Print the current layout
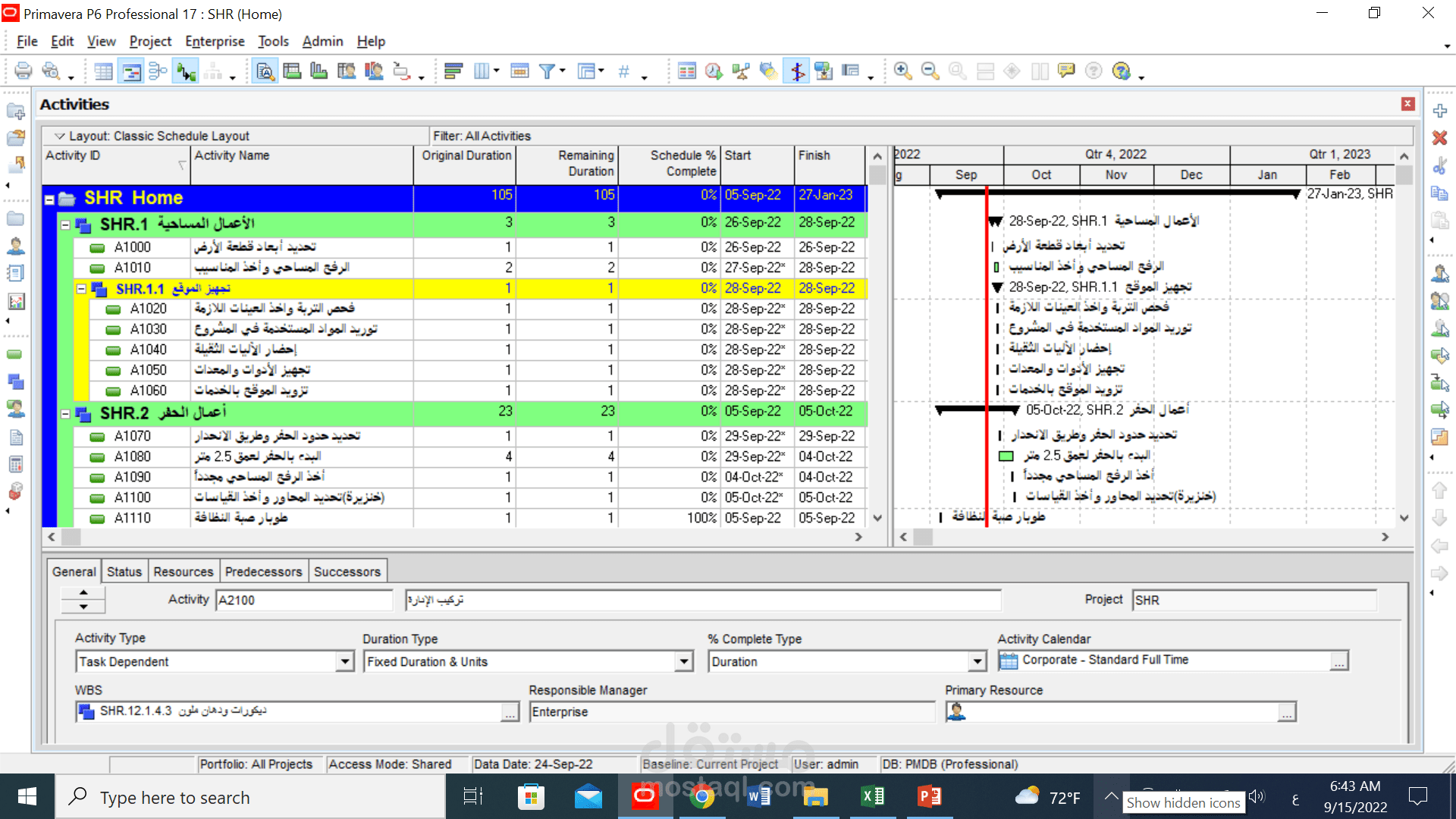This screenshot has height=819, width=1456. [x=23, y=71]
